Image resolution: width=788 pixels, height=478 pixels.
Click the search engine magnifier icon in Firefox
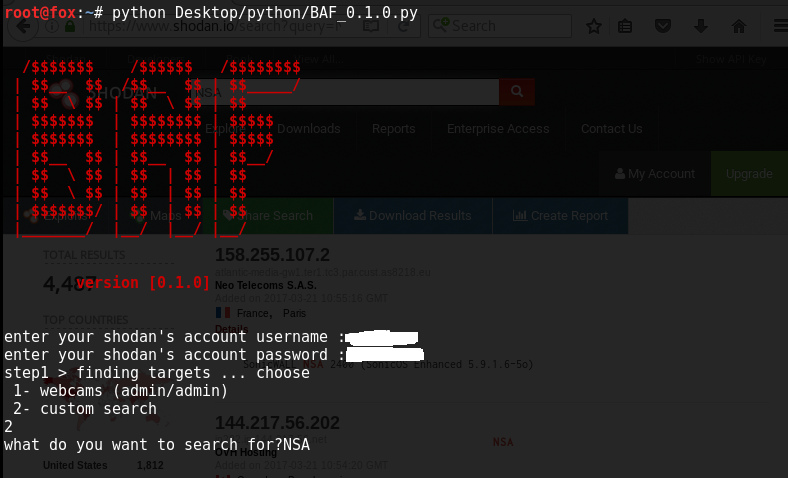[x=441, y=25]
